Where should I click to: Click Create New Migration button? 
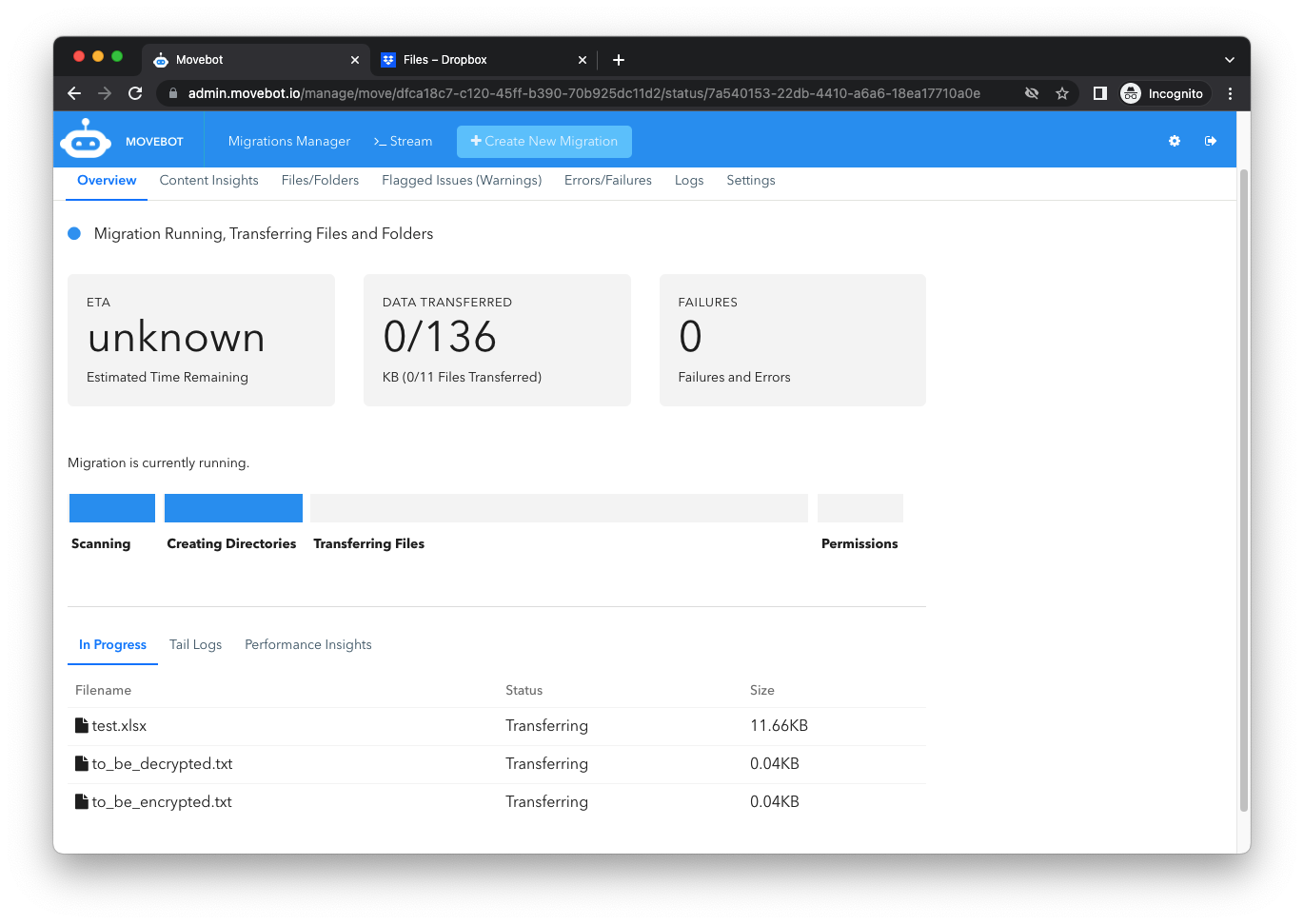(x=543, y=141)
